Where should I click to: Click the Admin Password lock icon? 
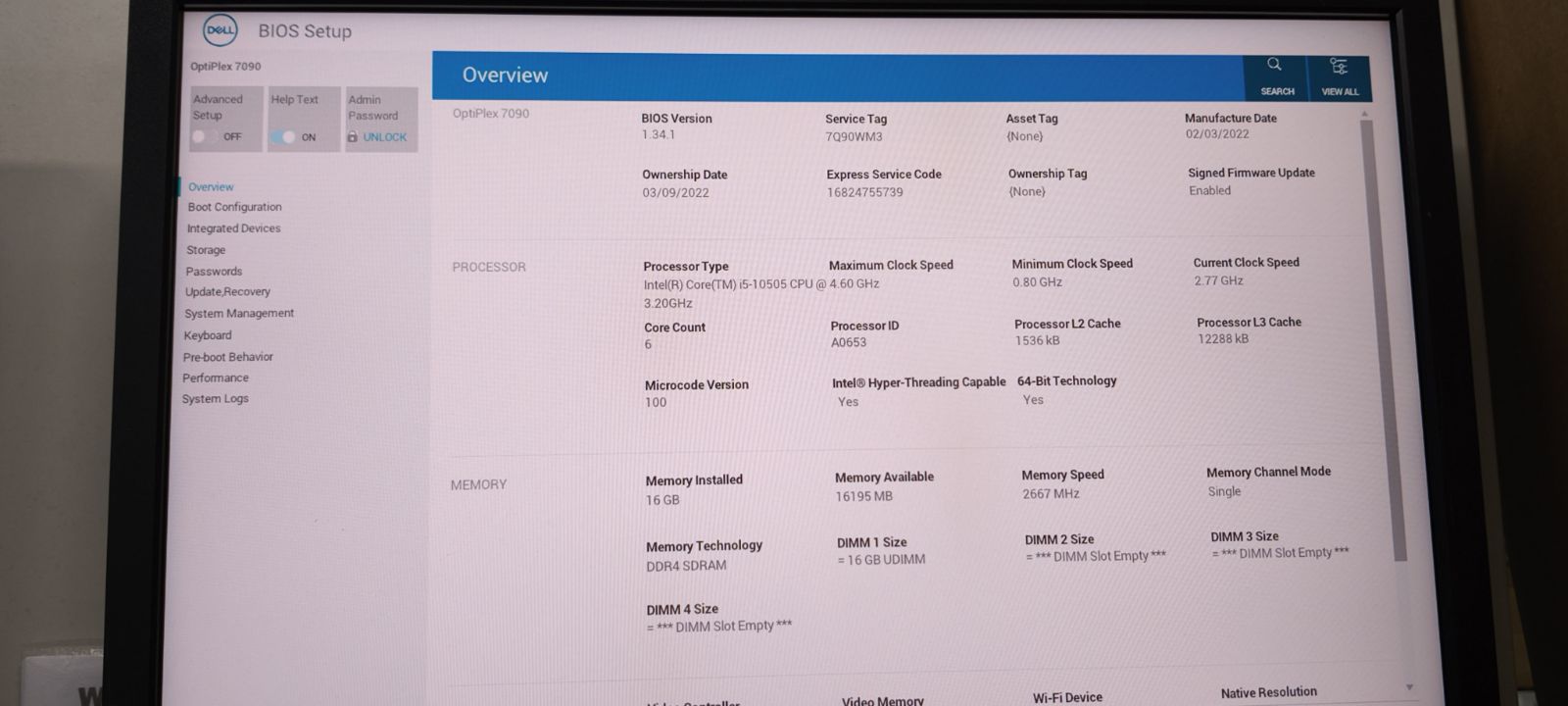point(352,137)
